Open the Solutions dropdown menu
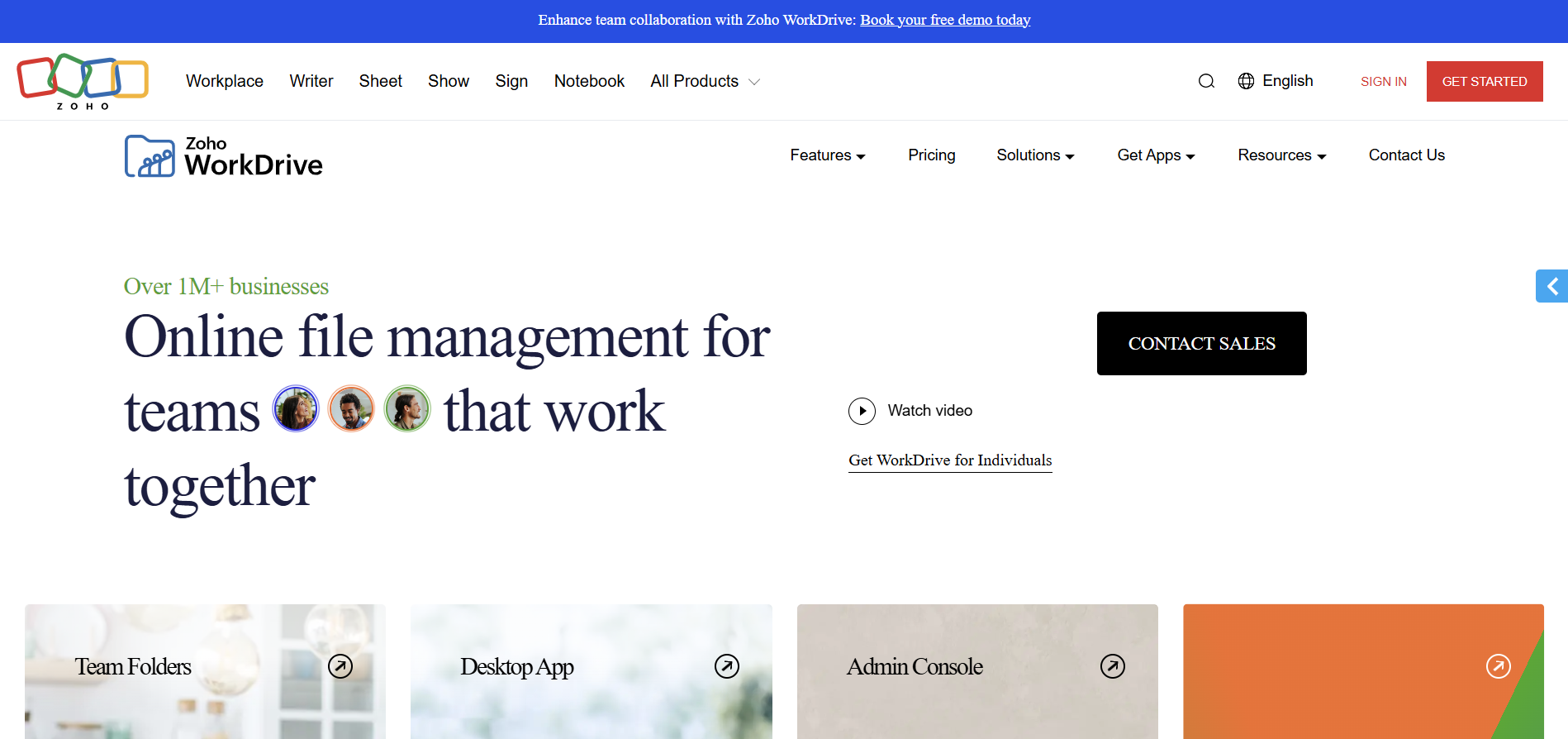Screen dimensions: 1568x739 [x=1035, y=155]
